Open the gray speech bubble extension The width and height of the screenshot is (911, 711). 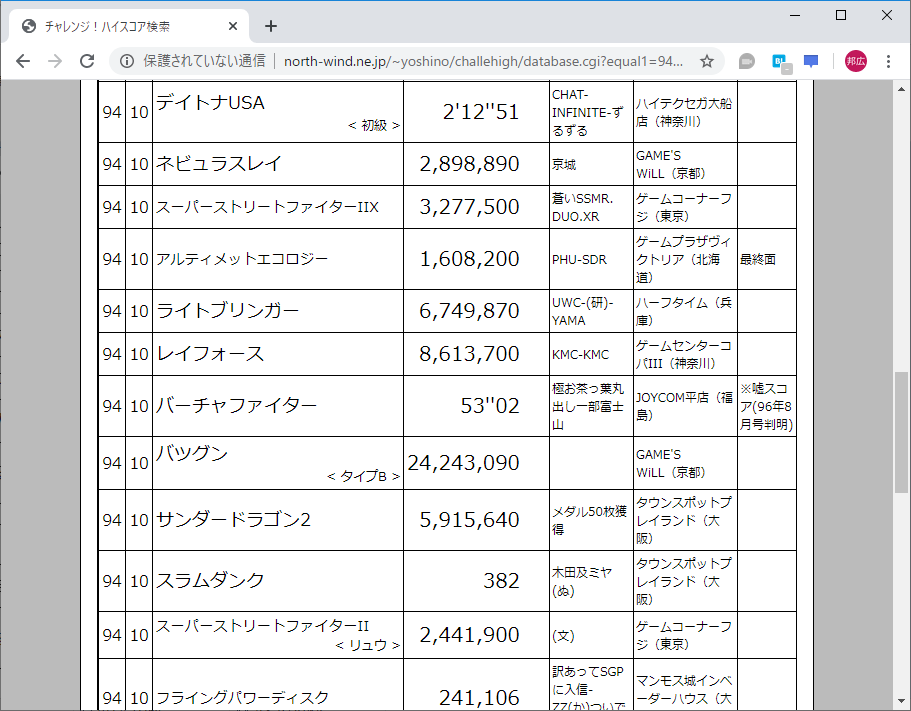click(x=746, y=61)
